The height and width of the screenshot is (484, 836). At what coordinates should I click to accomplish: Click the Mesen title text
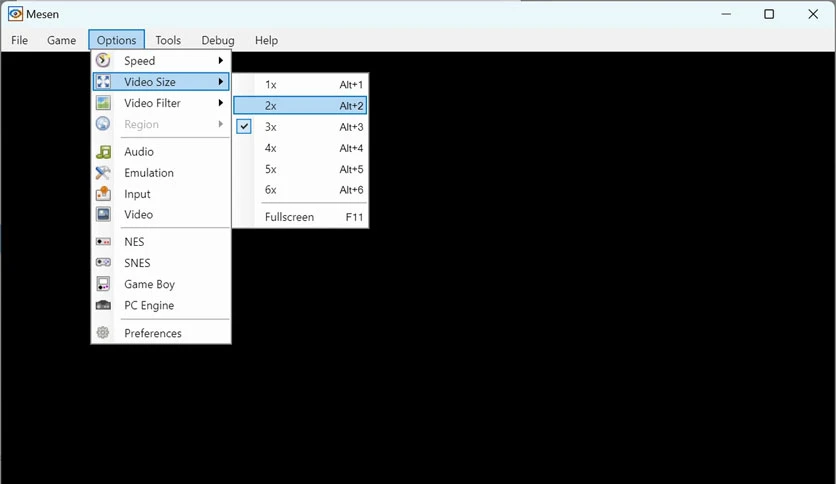tap(42, 14)
